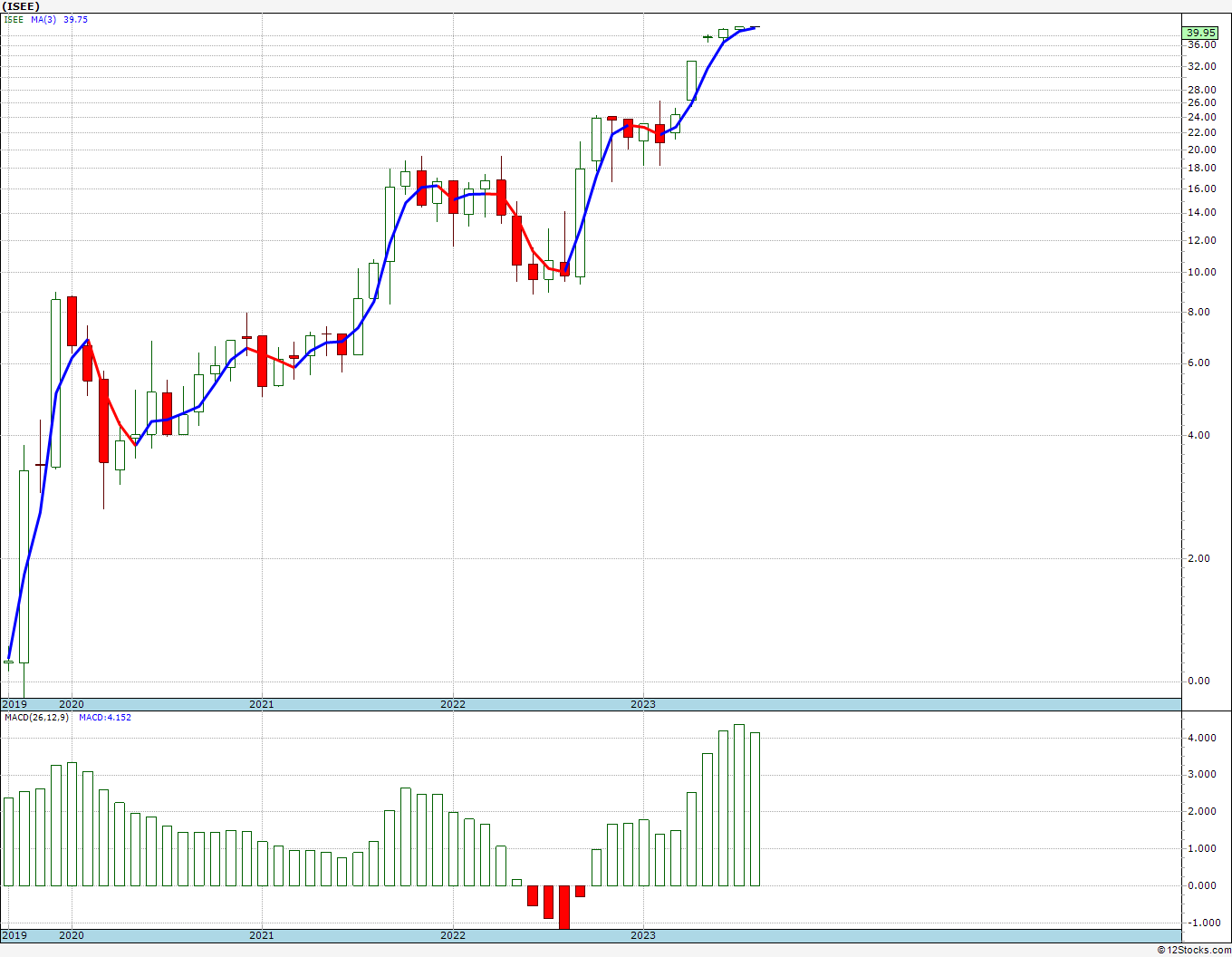Click the 0.000 label on the MACD axis
Screen dimensions: 1232x957
[1201, 886]
